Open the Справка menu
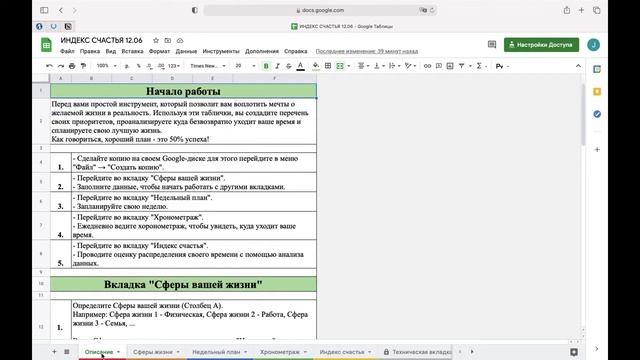Viewport: 640px width, 360px height. coord(296,51)
